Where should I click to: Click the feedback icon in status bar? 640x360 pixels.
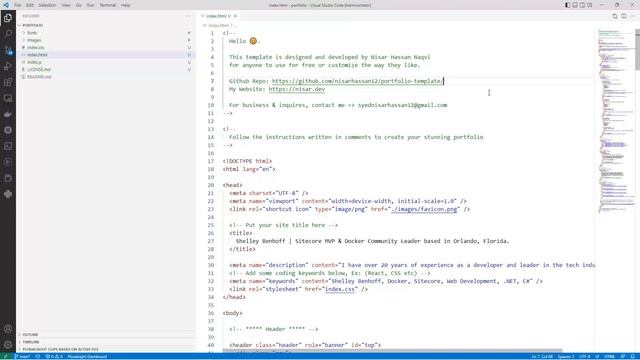point(623,356)
